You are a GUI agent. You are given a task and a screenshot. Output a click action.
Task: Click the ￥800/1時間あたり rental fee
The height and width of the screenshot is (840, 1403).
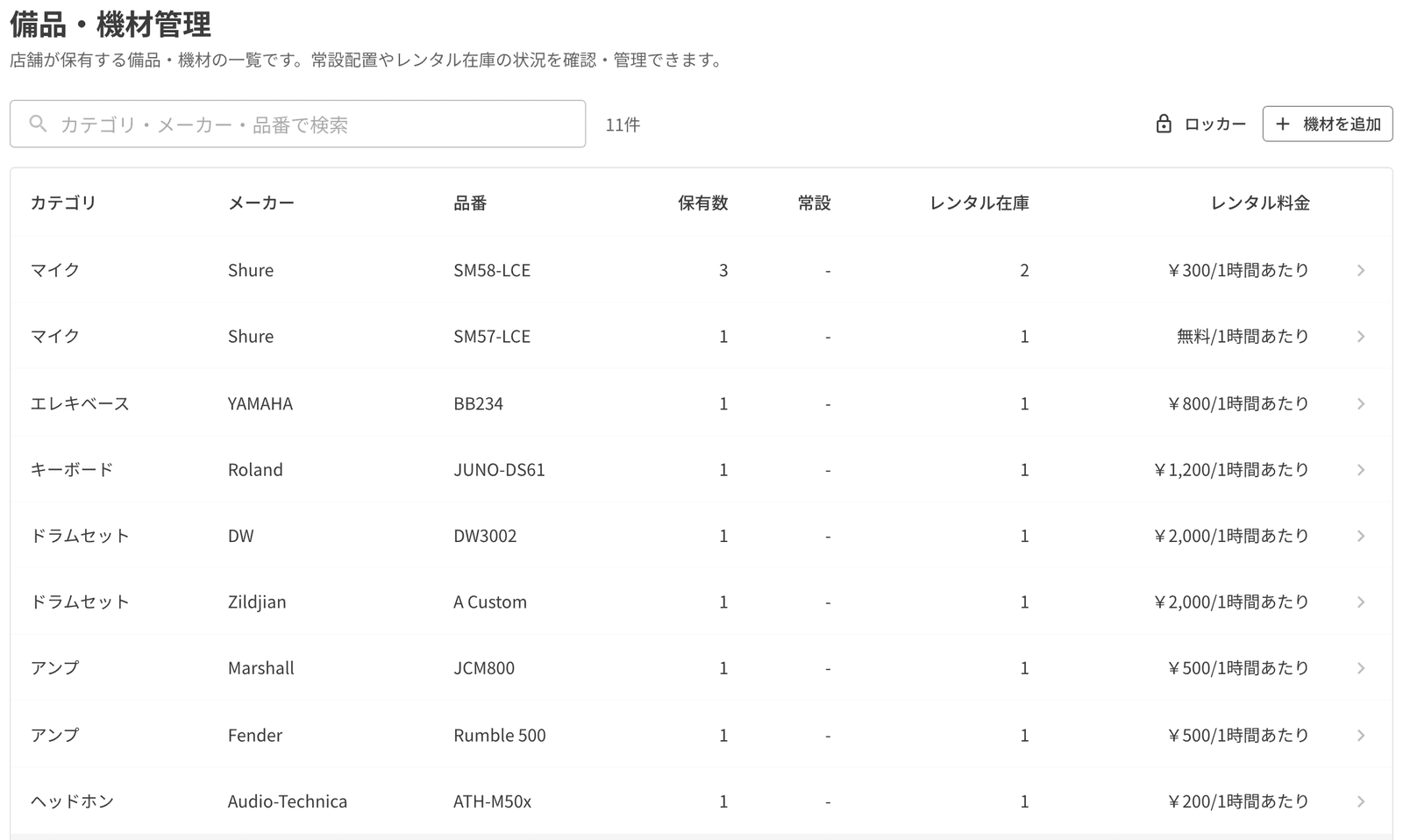[x=1238, y=403]
